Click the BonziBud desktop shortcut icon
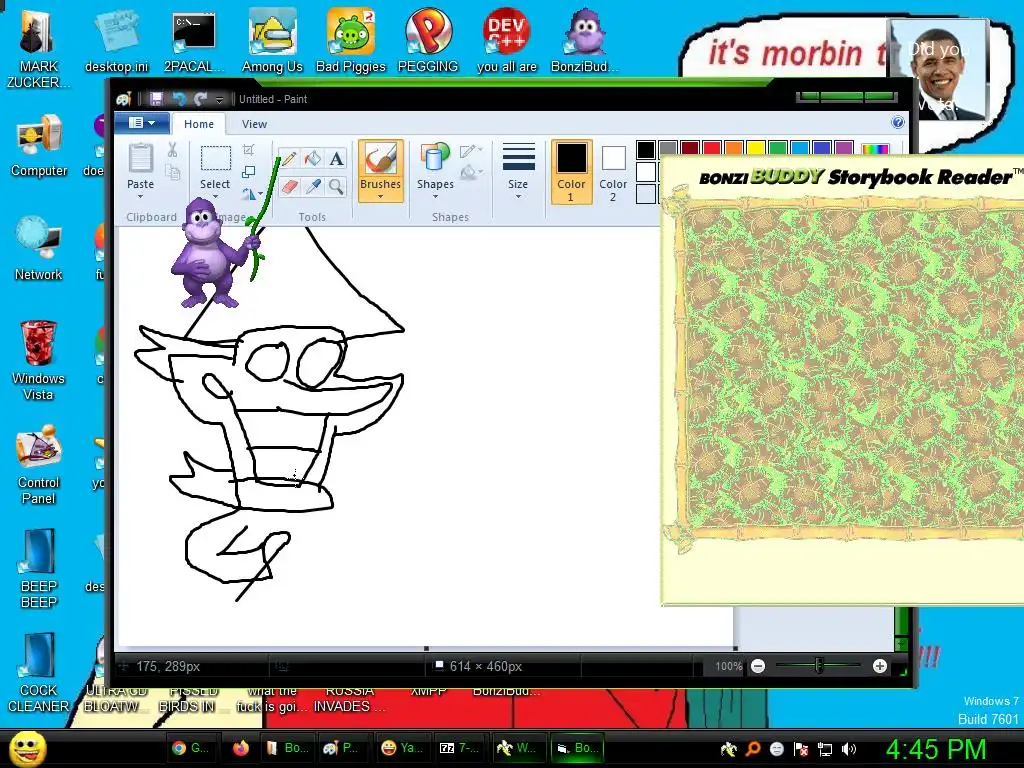 585,33
